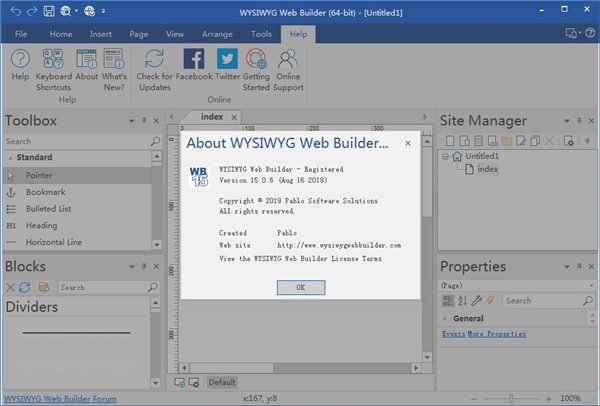Click the folder icon in Blocks panel
Screen dimensions: 600x406
(x=44, y=287)
